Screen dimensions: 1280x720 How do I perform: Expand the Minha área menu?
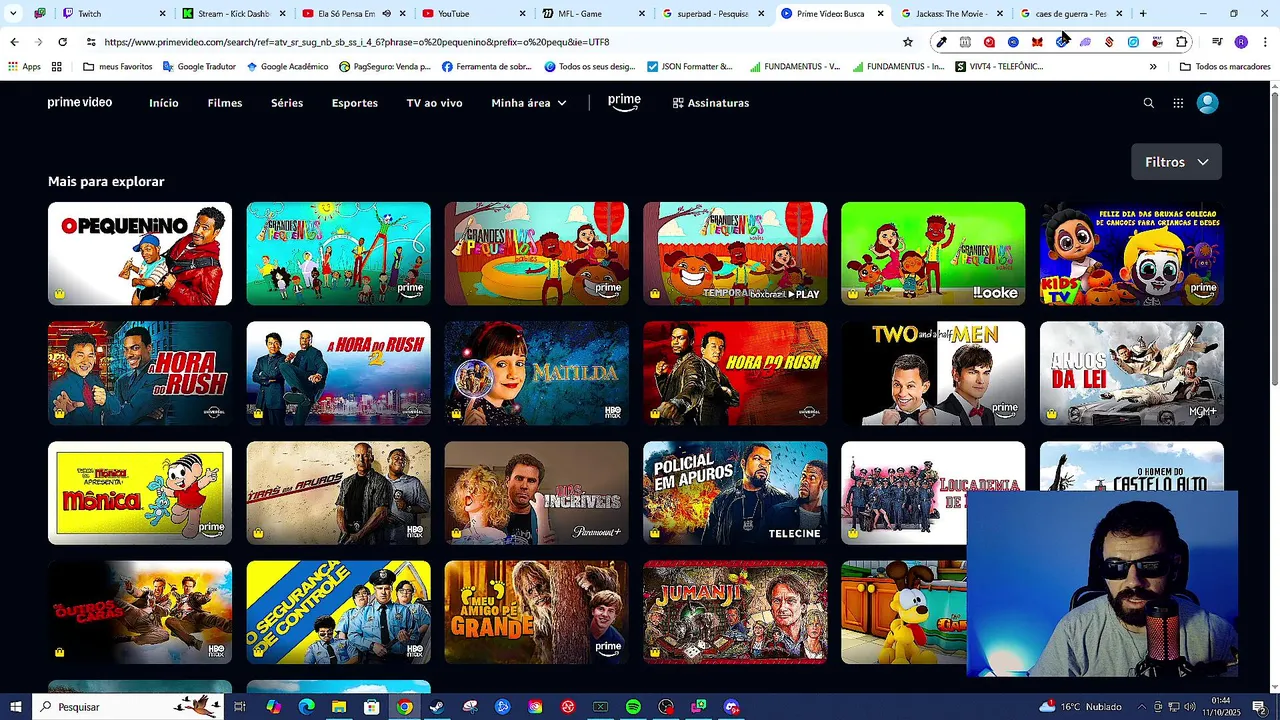pos(529,103)
